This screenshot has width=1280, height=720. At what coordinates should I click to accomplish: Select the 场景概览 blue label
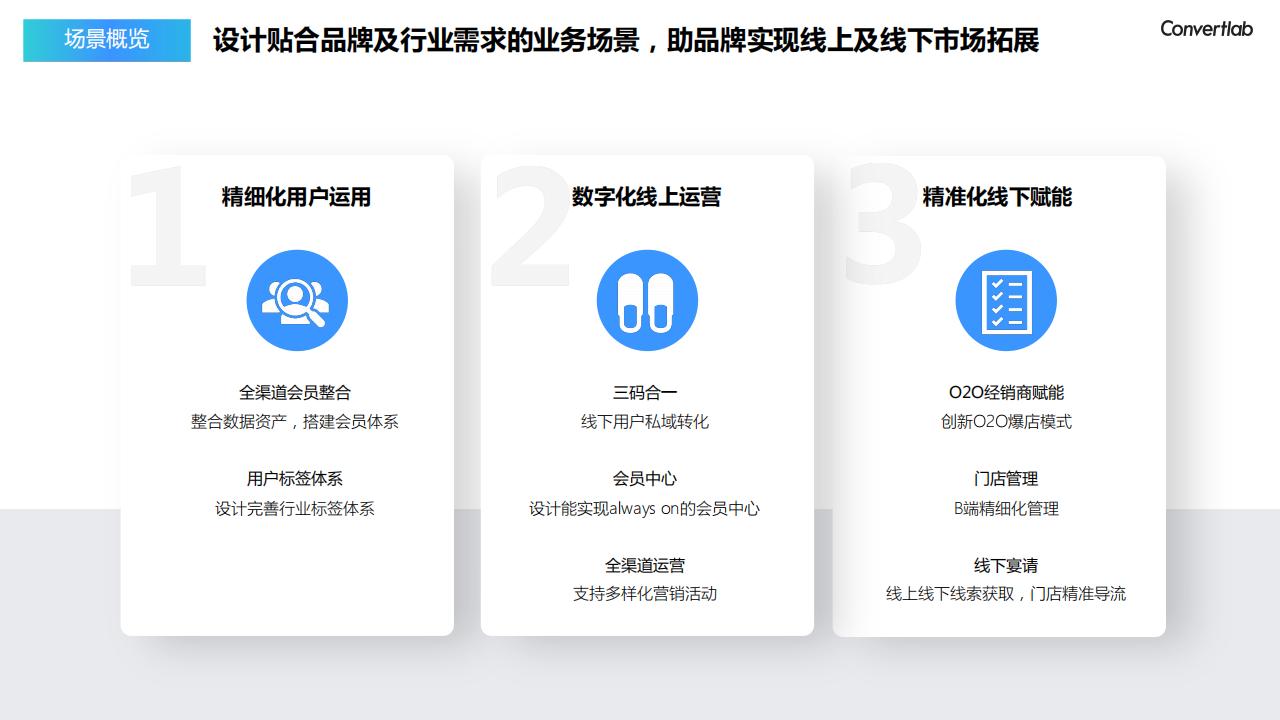(107, 40)
